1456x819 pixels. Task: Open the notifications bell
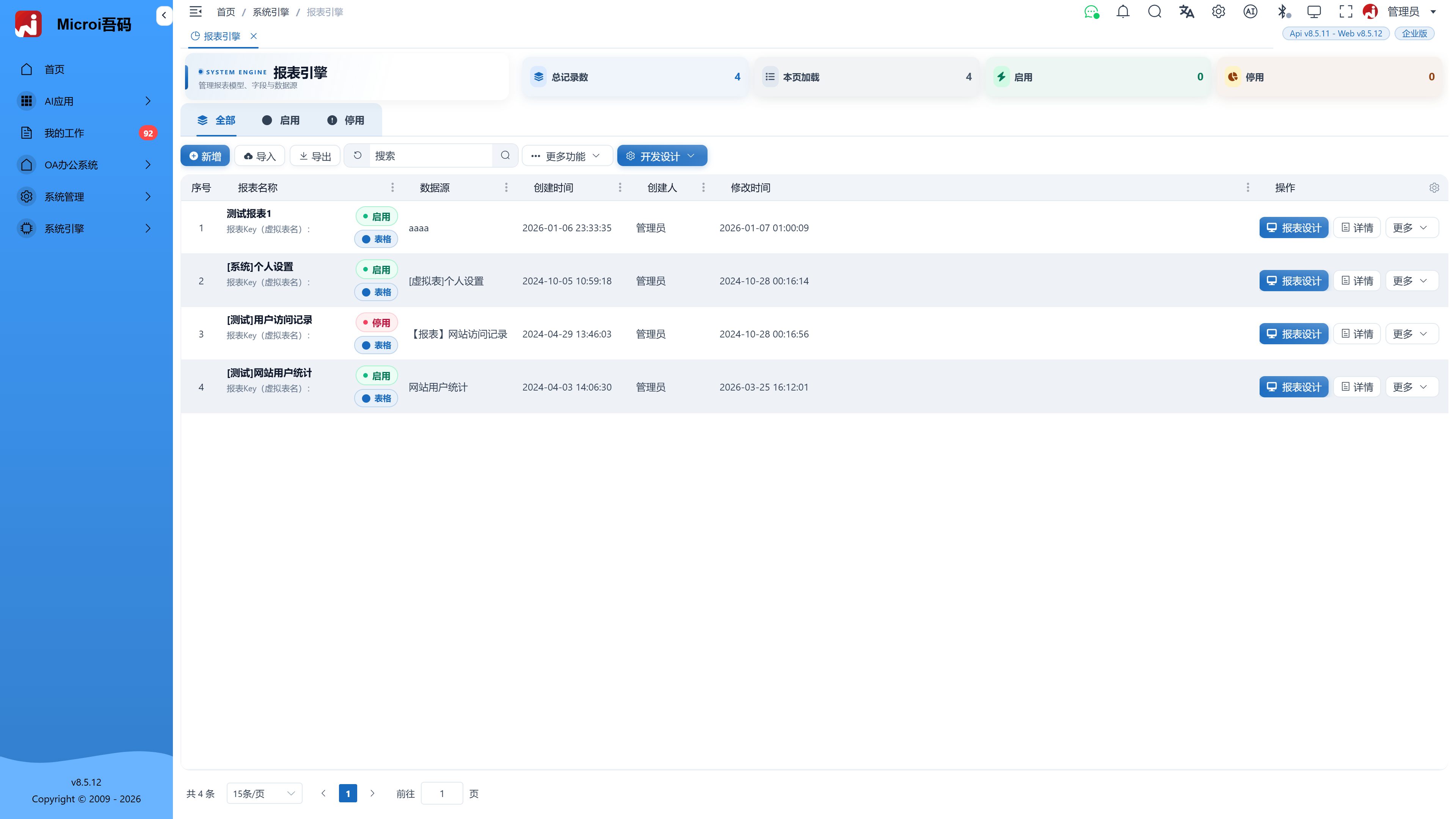point(1123,11)
